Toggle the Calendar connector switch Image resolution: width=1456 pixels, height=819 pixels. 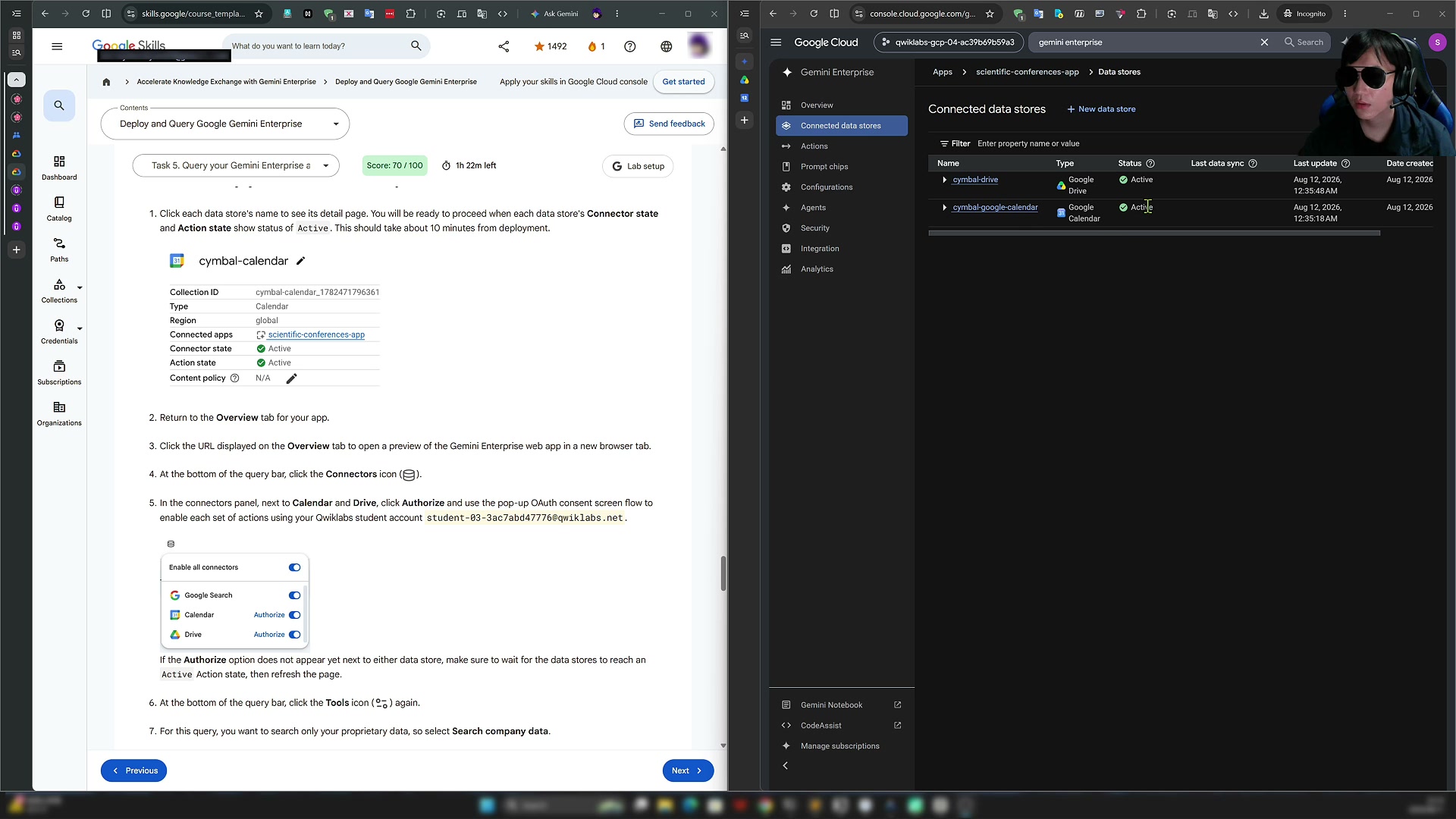coord(294,615)
